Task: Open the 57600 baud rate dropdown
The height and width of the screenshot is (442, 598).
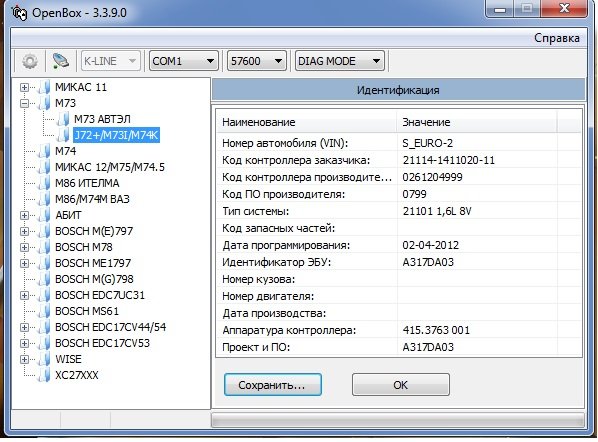Action: 257,61
